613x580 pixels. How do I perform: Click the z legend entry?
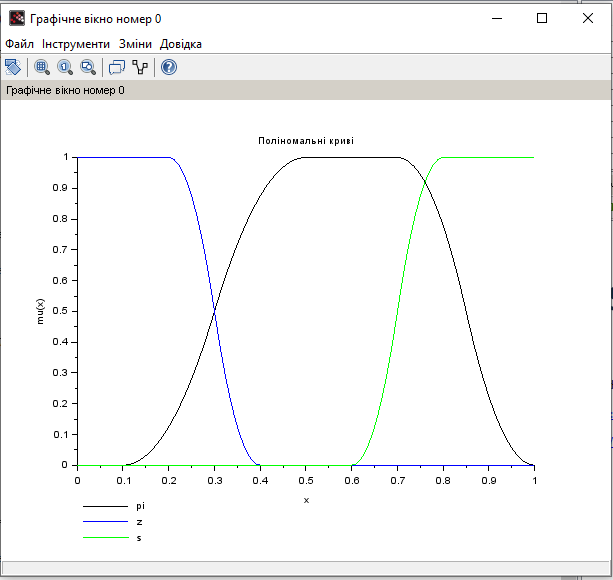point(139,522)
